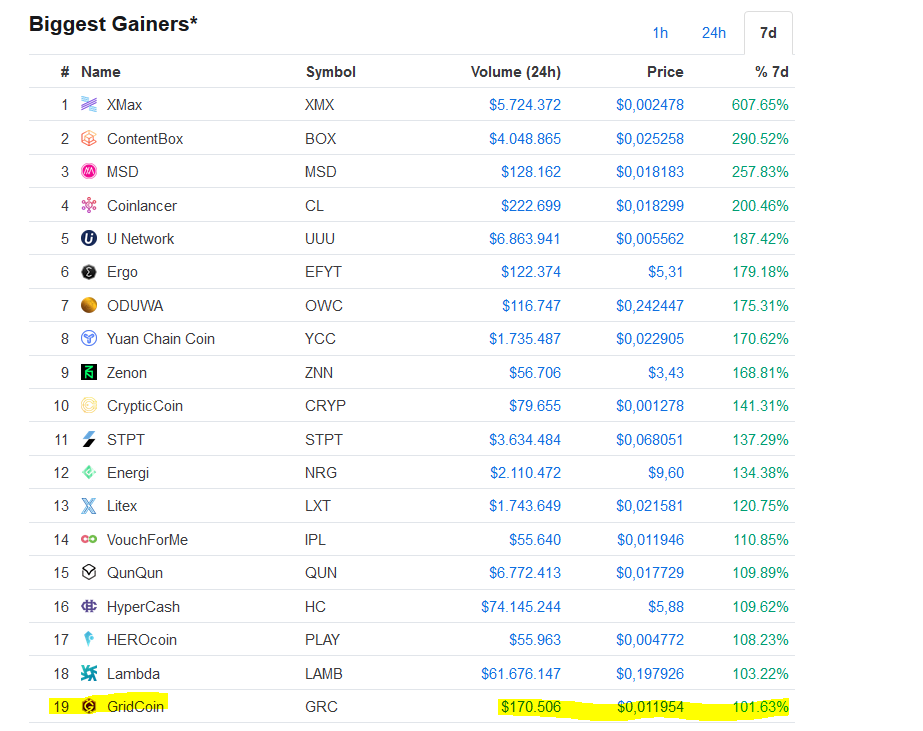This screenshot has height=731, width=923.
Task: Open the Energi name link
Action: (128, 473)
